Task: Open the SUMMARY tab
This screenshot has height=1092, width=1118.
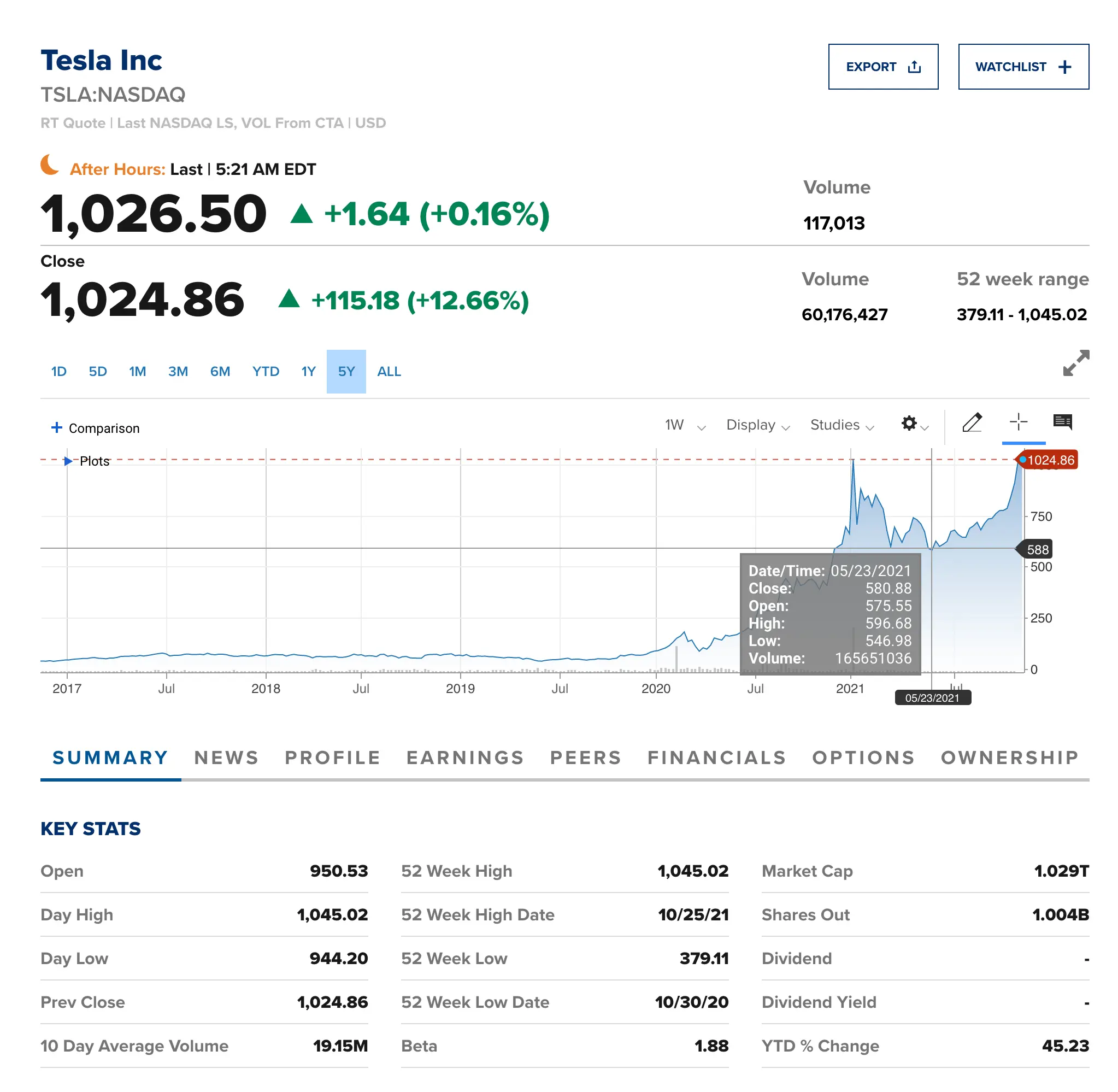Action: (x=110, y=758)
